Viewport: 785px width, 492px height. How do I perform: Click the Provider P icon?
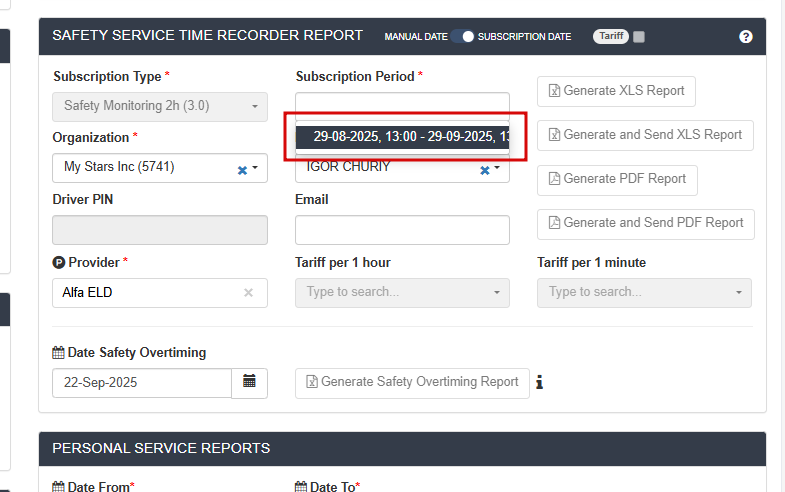pos(59,262)
